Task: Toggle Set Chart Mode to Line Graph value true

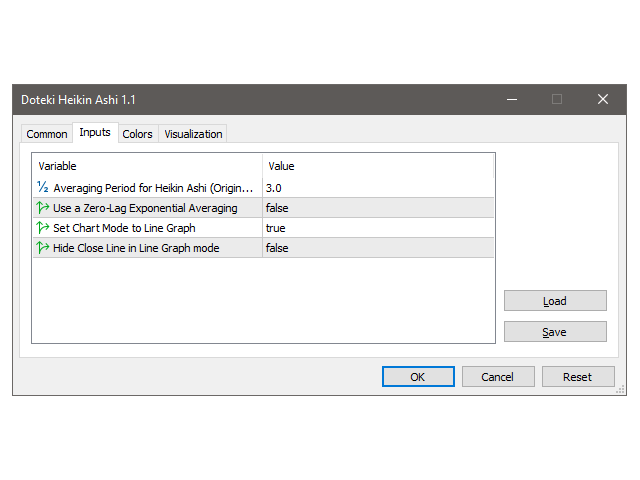Action: (x=378, y=228)
